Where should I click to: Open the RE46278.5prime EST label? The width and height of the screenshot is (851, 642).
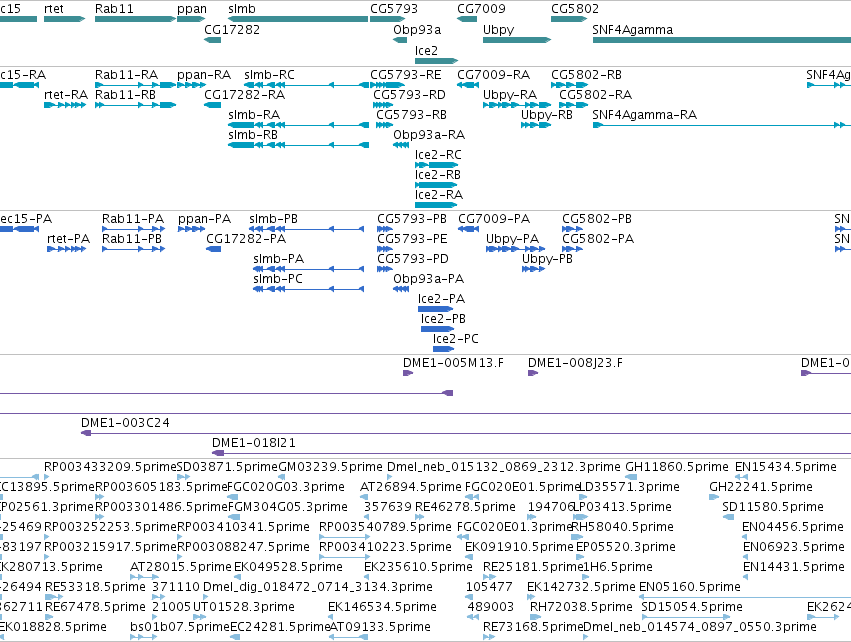point(465,507)
